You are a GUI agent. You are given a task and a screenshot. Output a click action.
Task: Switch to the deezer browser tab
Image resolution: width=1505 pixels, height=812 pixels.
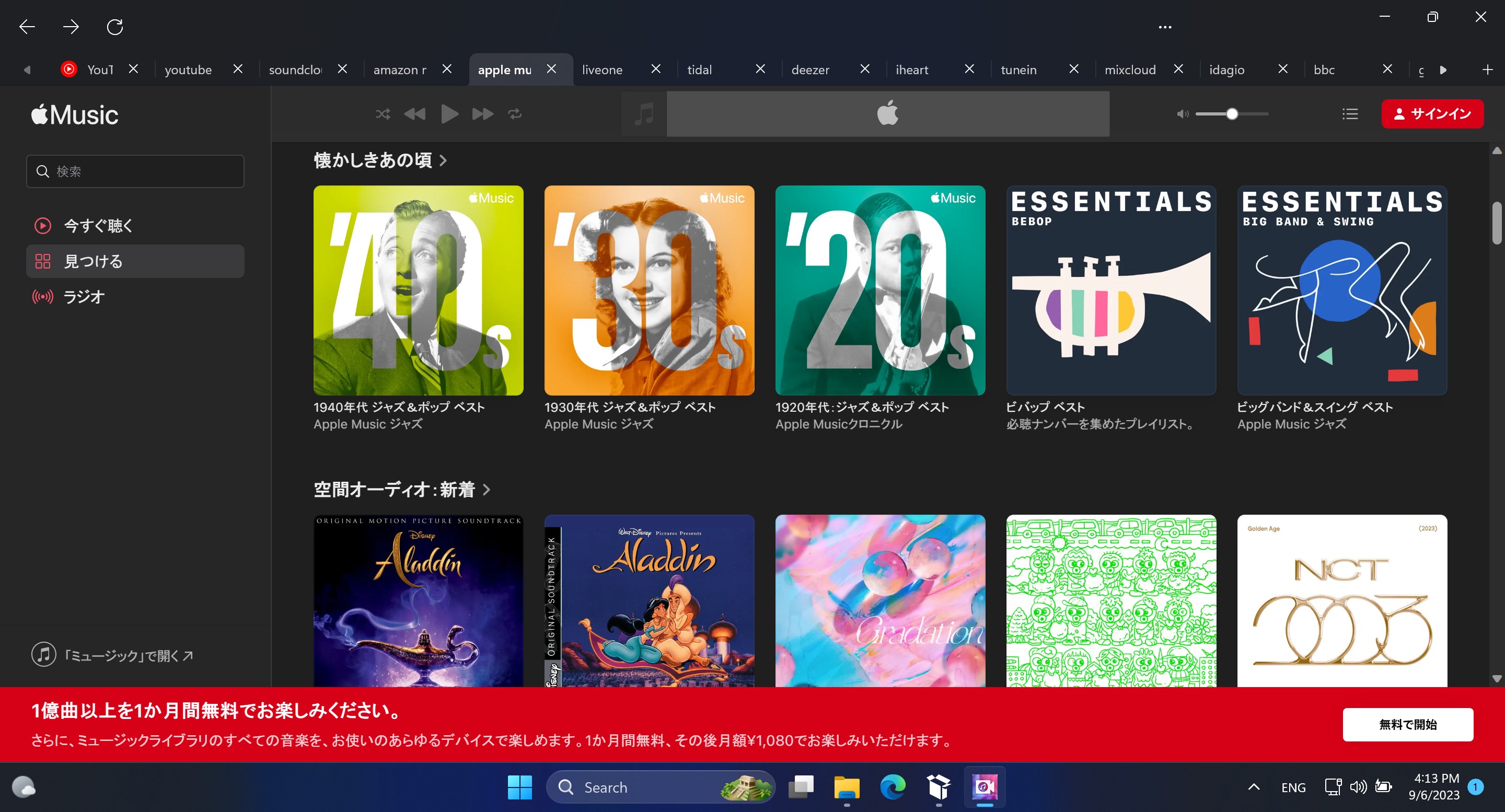click(811, 69)
